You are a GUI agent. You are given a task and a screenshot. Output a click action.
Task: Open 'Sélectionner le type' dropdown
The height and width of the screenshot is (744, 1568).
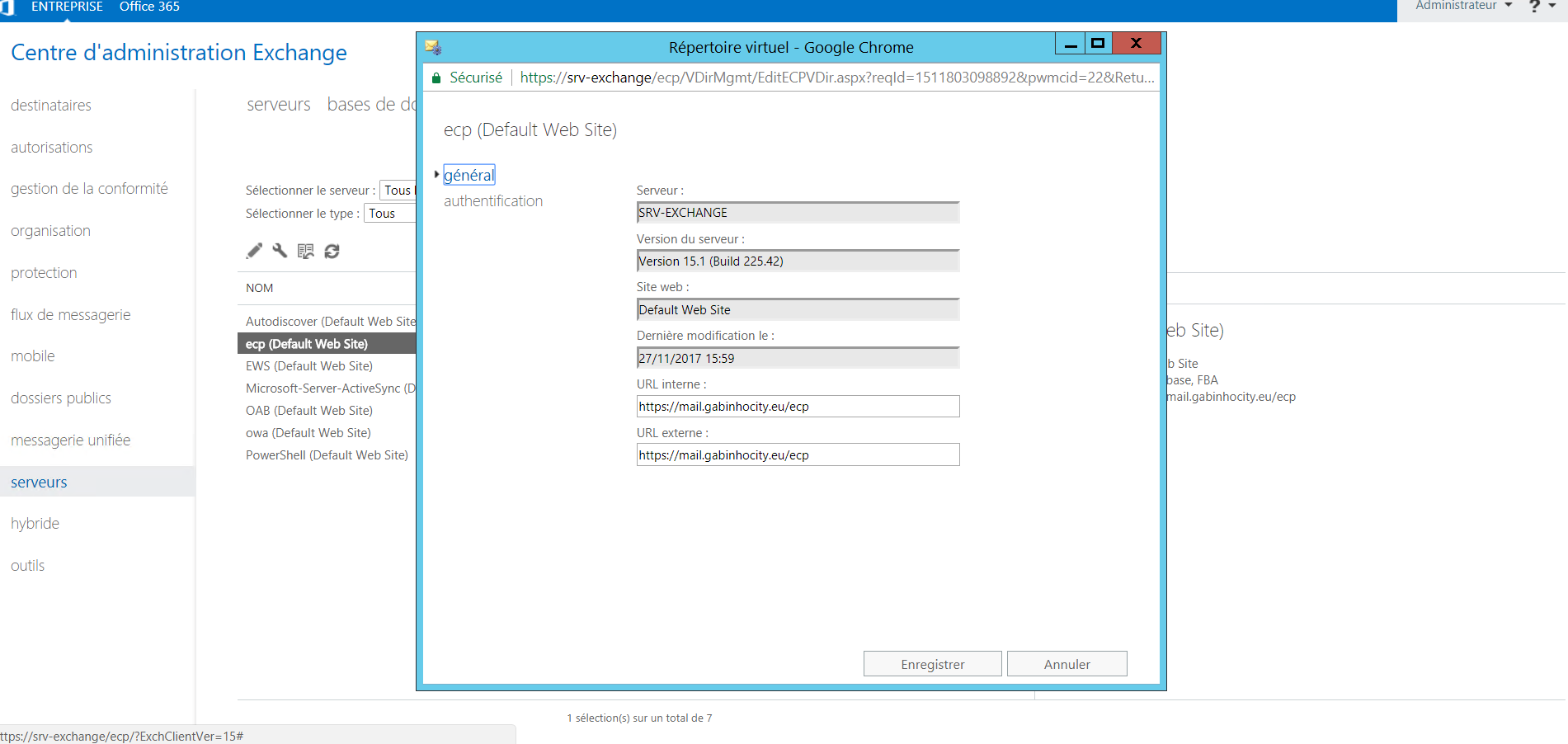click(390, 214)
